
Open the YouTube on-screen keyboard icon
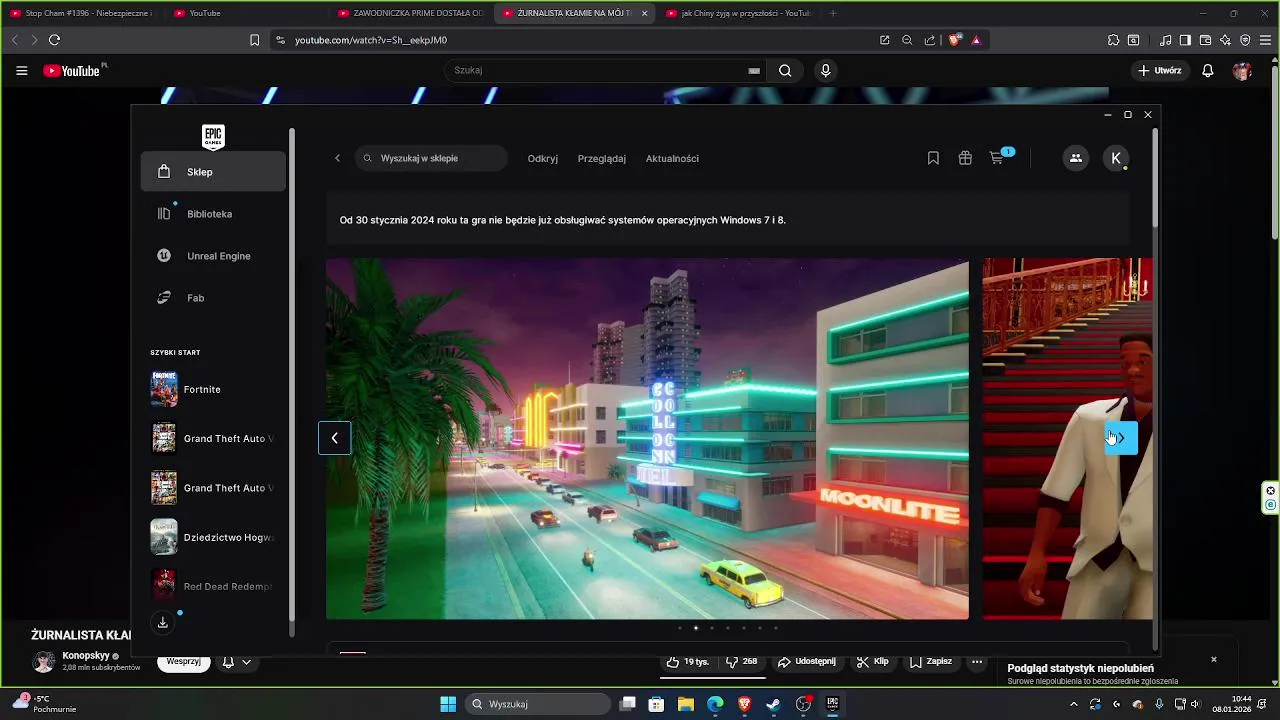[x=754, y=71]
